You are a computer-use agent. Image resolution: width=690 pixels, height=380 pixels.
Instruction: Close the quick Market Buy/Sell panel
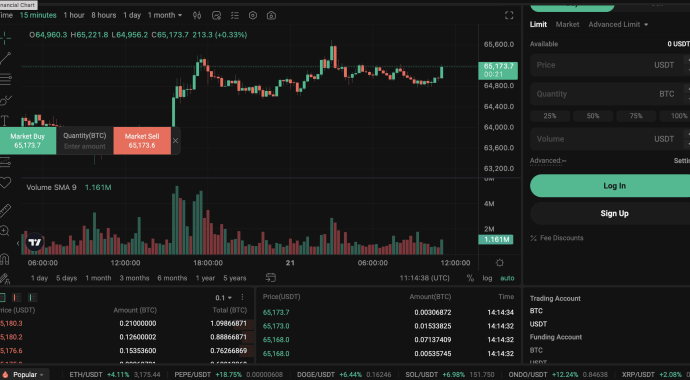[175, 141]
